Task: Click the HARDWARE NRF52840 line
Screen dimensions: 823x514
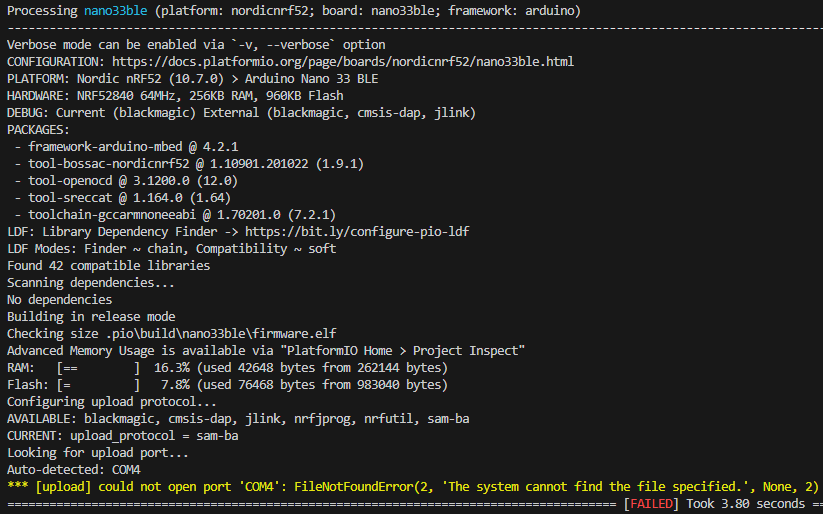Action: click(x=175, y=96)
